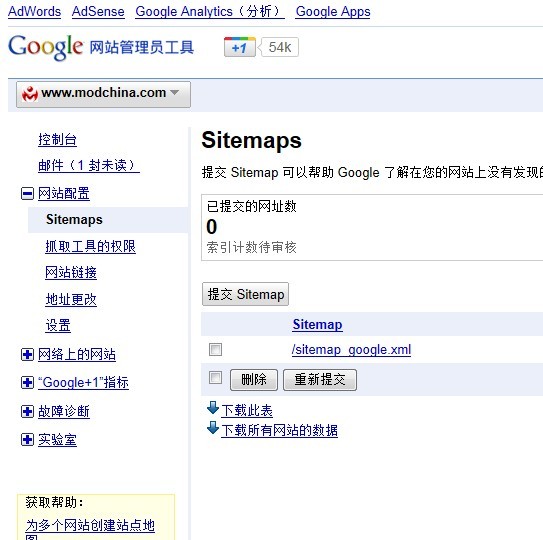Click the 54k count bubble
The image size is (543, 540).
click(280, 47)
